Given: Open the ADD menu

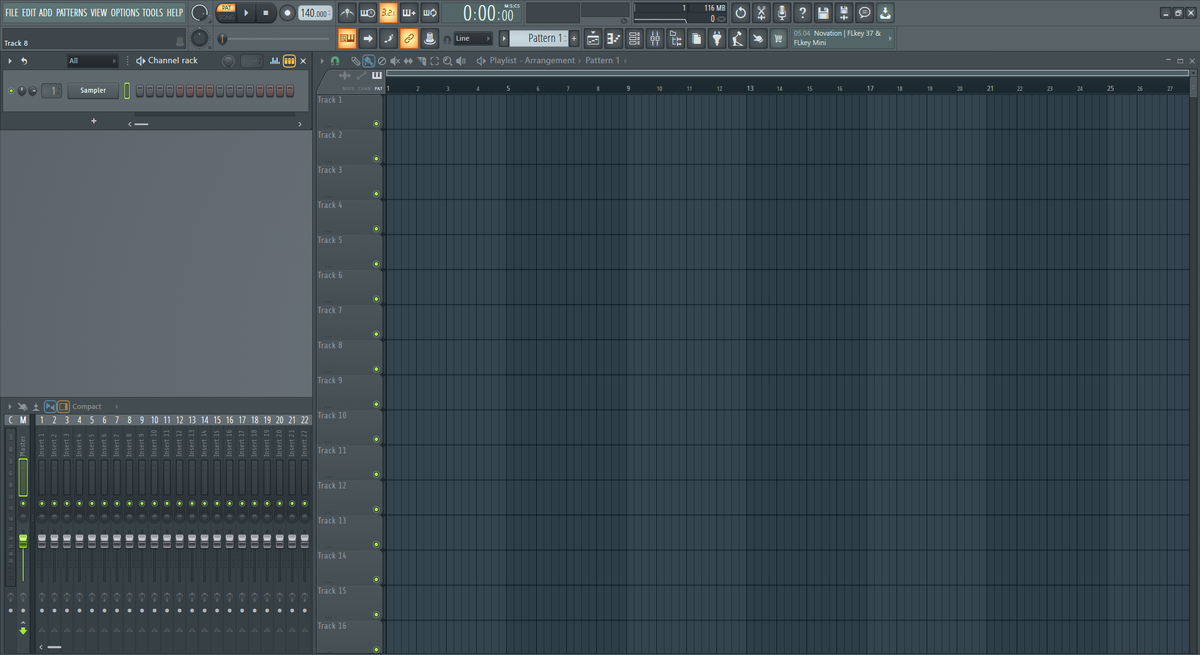Looking at the screenshot, I should pos(46,13).
